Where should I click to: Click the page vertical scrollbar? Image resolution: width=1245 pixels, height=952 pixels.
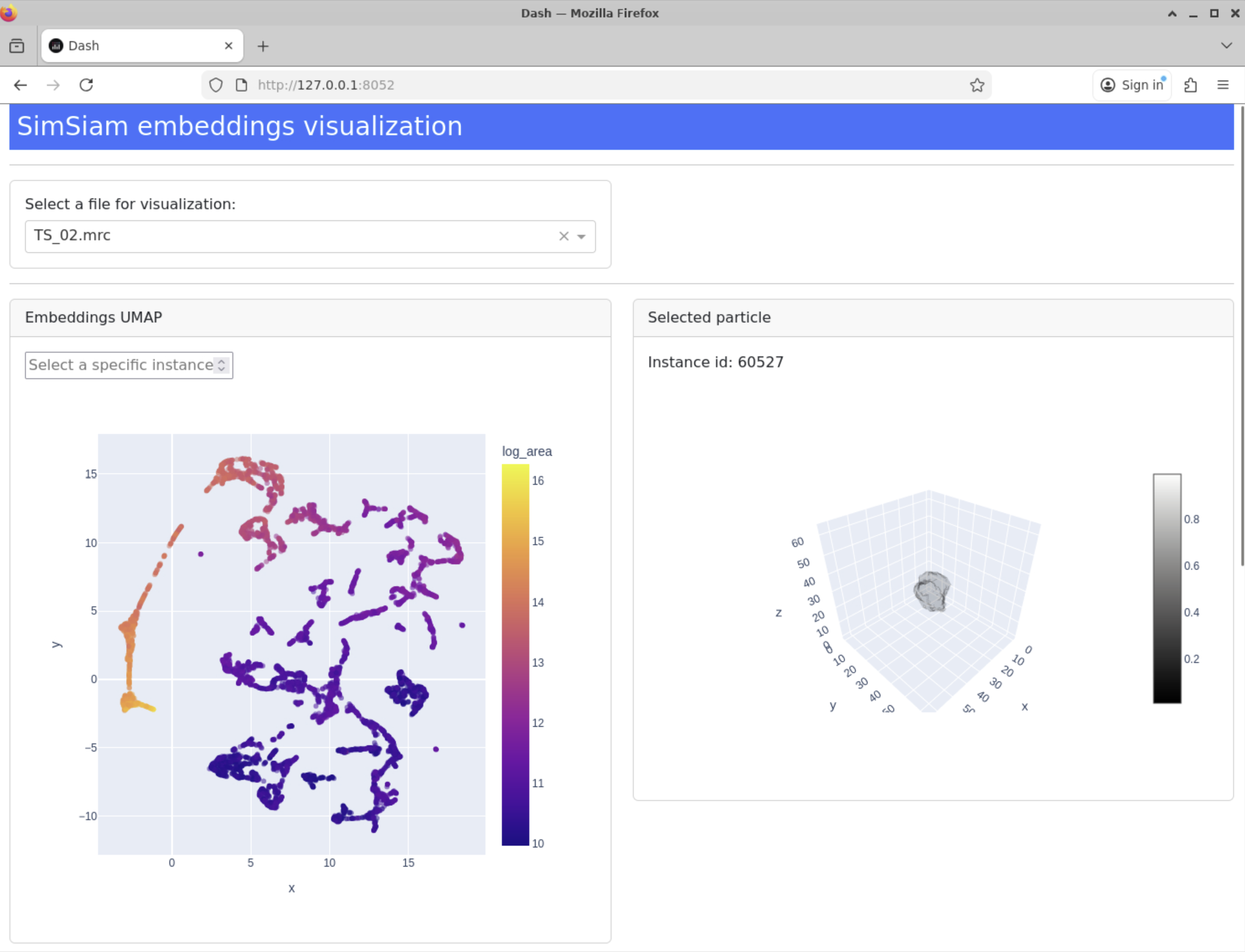[x=1241, y=335]
